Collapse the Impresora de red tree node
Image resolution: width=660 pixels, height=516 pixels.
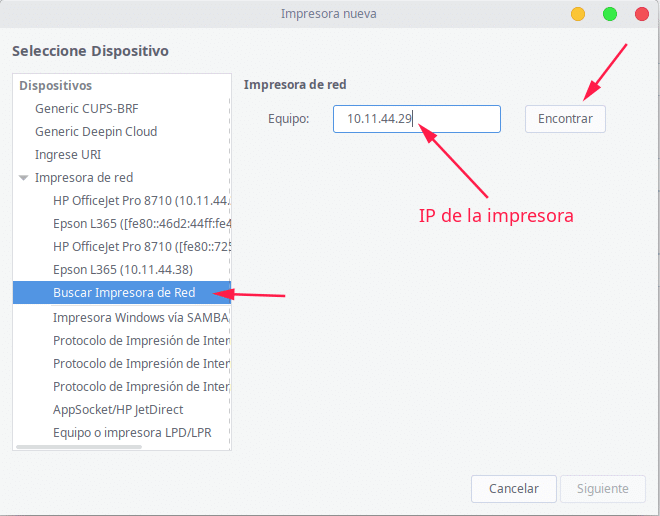coord(24,178)
